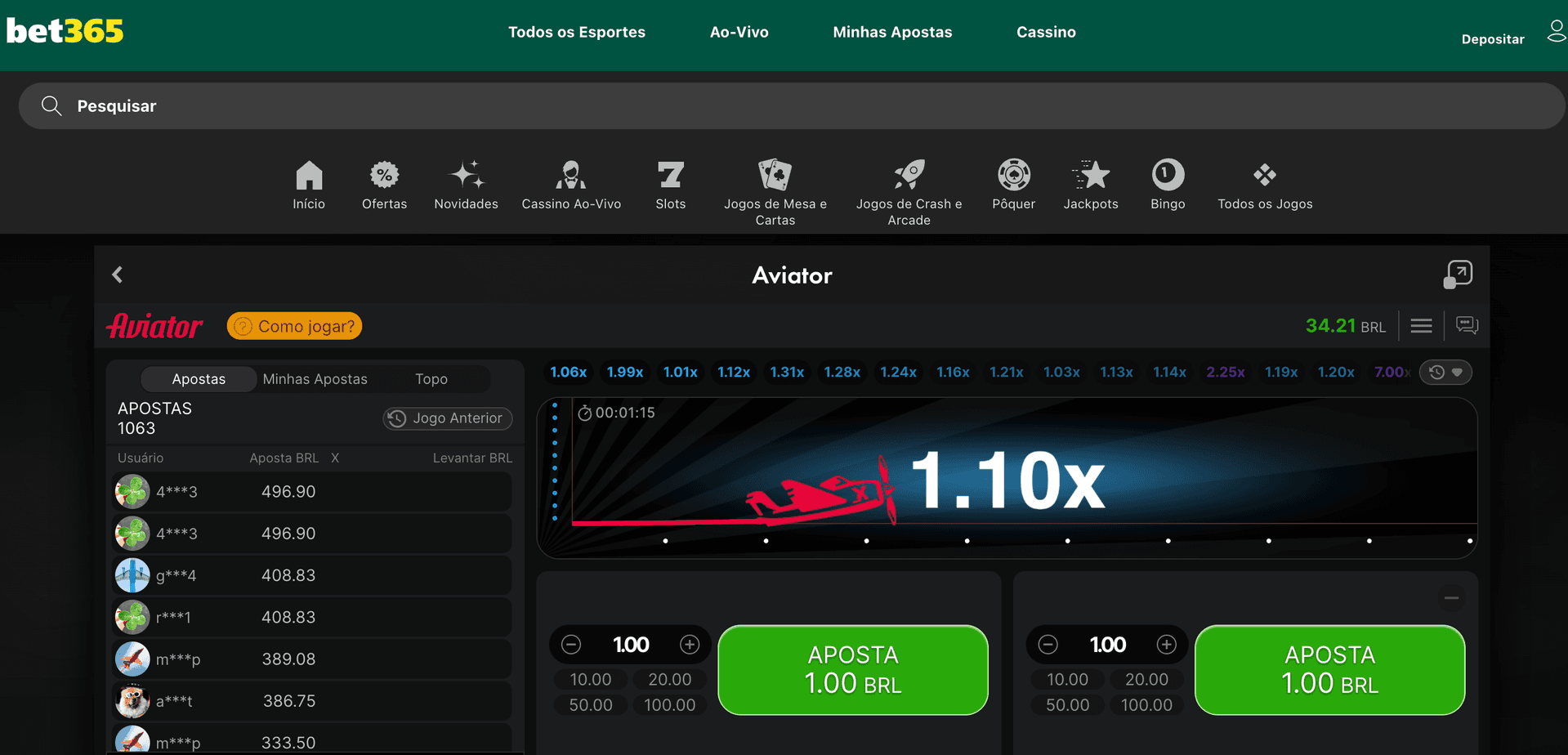1568x755 pixels.
Task: Click the second bet amount 1.00 field
Action: coord(1107,645)
